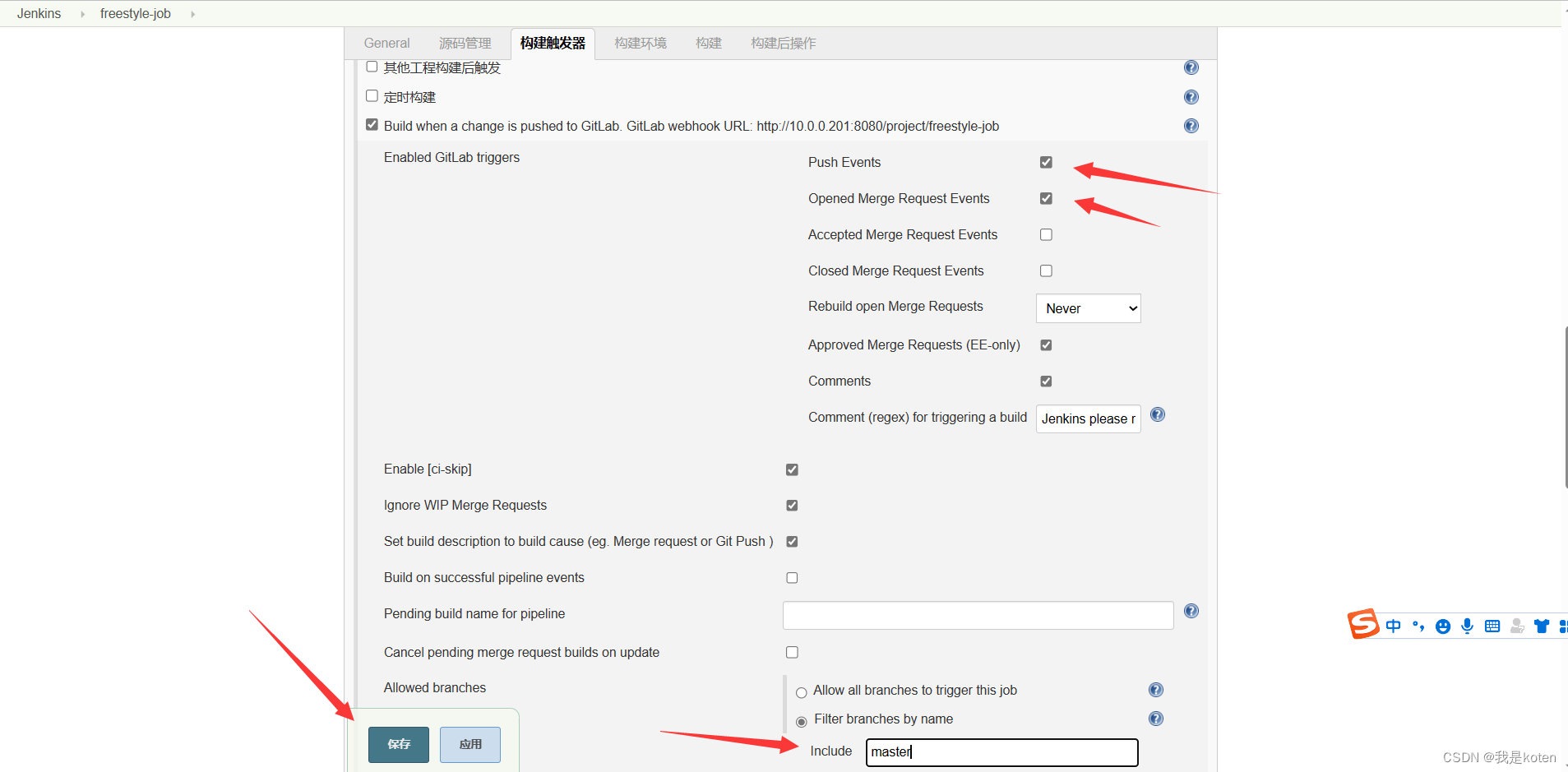This screenshot has height=772, width=1568.
Task: Open help for Allow all branches option
Action: (x=1155, y=690)
